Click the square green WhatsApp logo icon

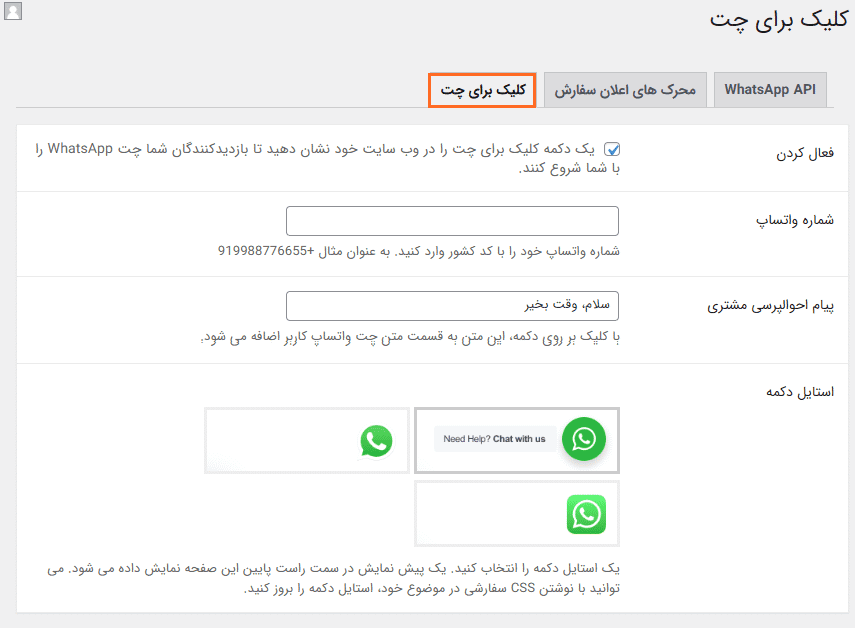586,514
